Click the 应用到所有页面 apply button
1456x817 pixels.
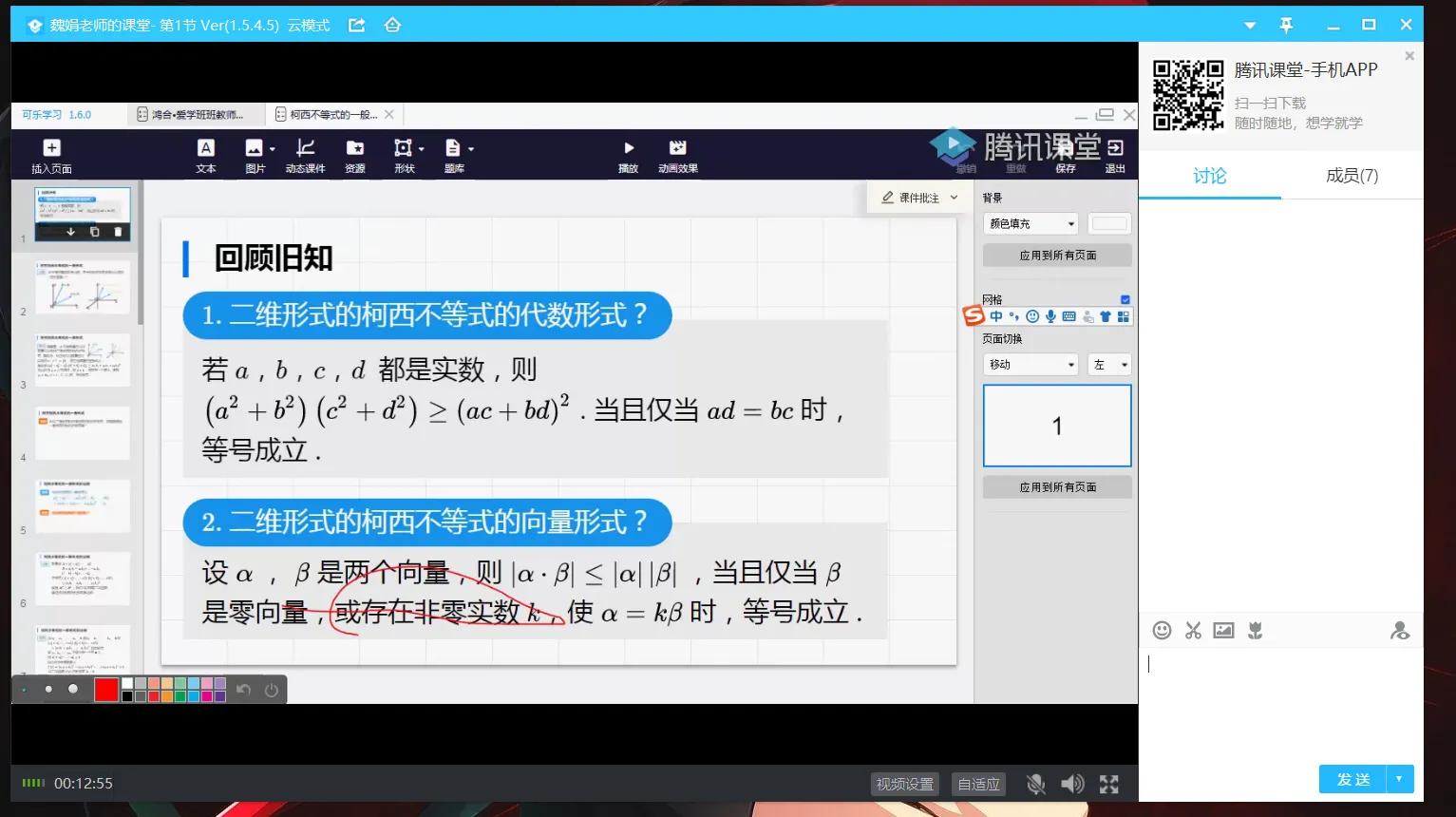click(x=1056, y=255)
